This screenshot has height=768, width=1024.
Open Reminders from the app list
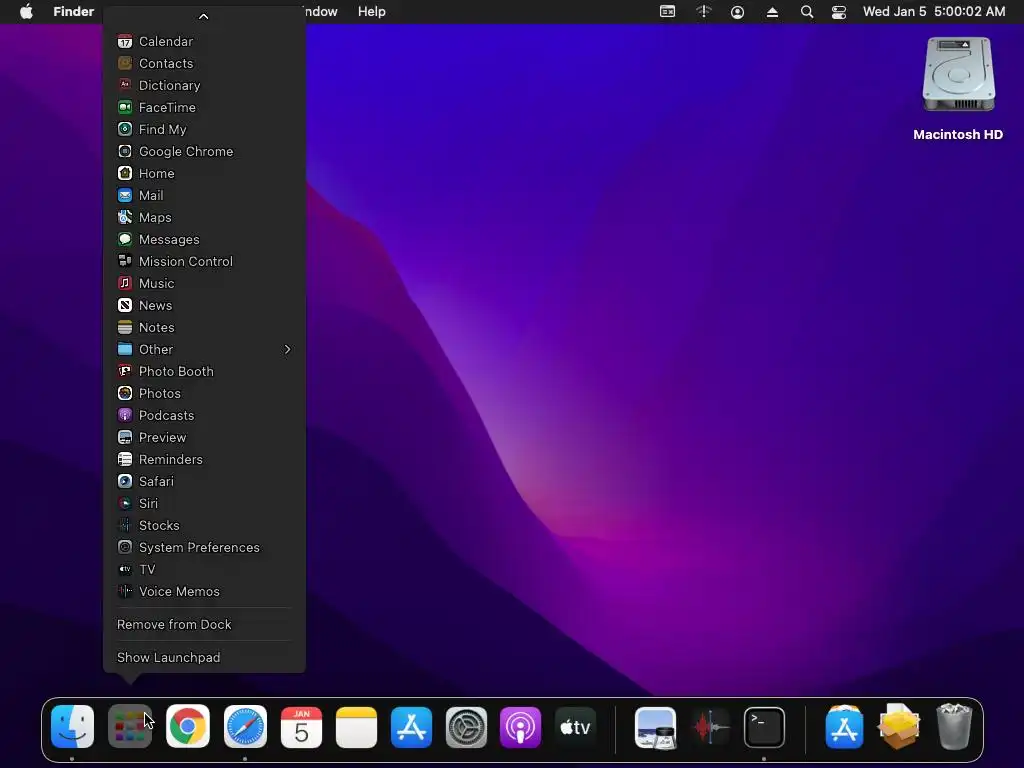tap(204, 459)
